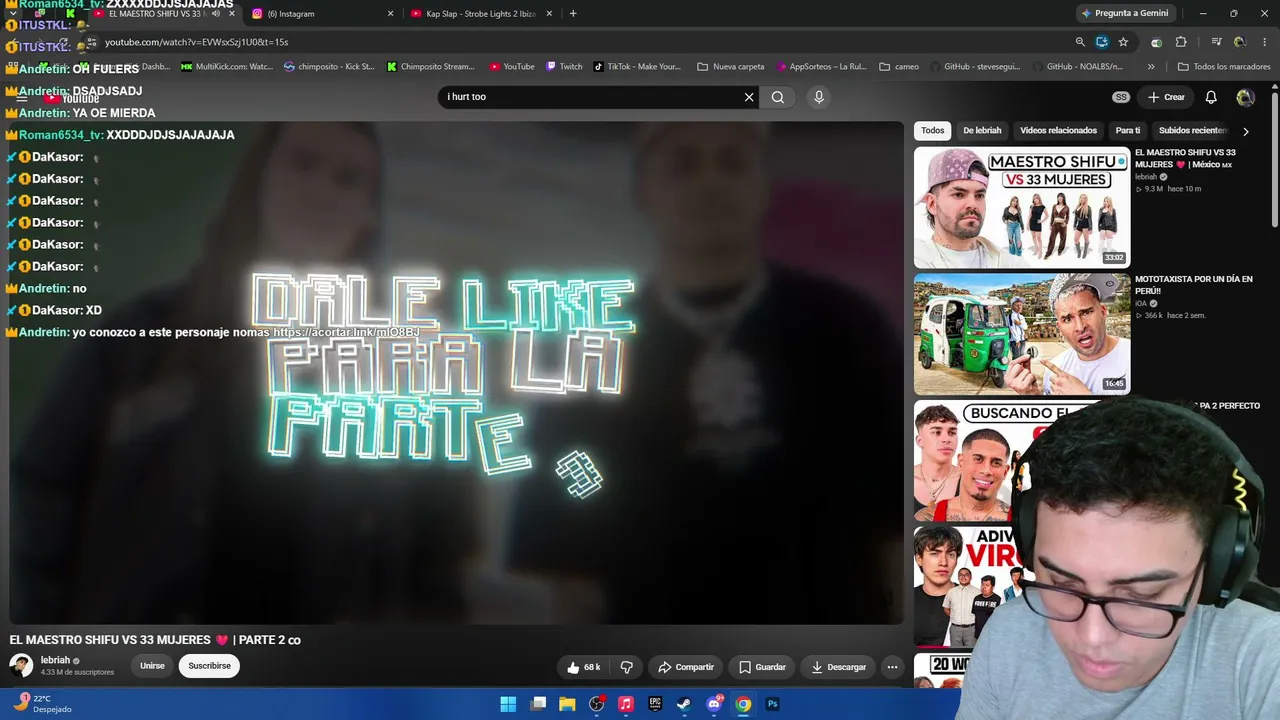Viewport: 1280px width, 720px height.
Task: Open Mototaxista por un día thumbnail
Action: pyautogui.click(x=1022, y=334)
